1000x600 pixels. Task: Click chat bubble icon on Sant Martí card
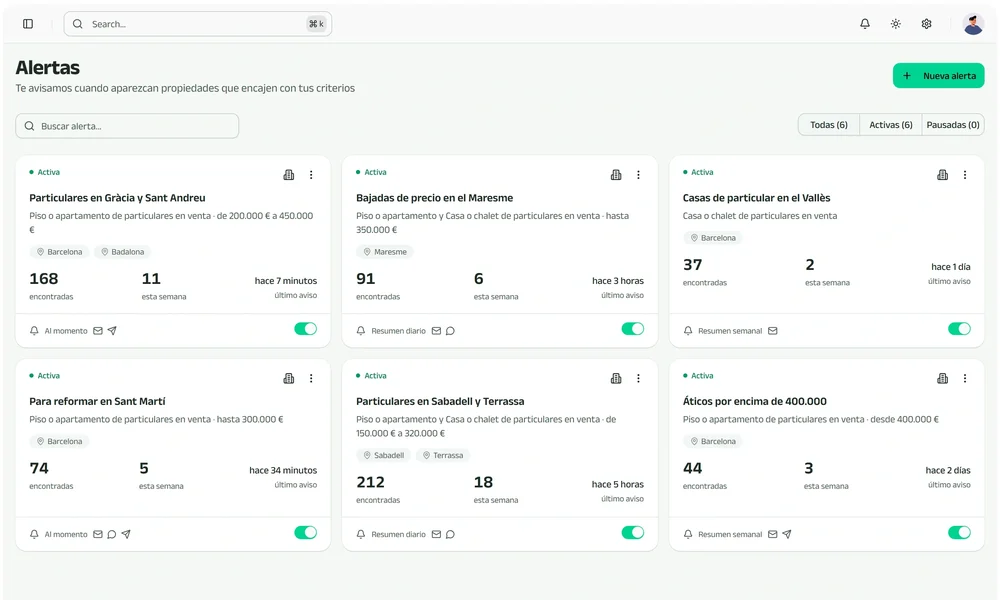(112, 534)
